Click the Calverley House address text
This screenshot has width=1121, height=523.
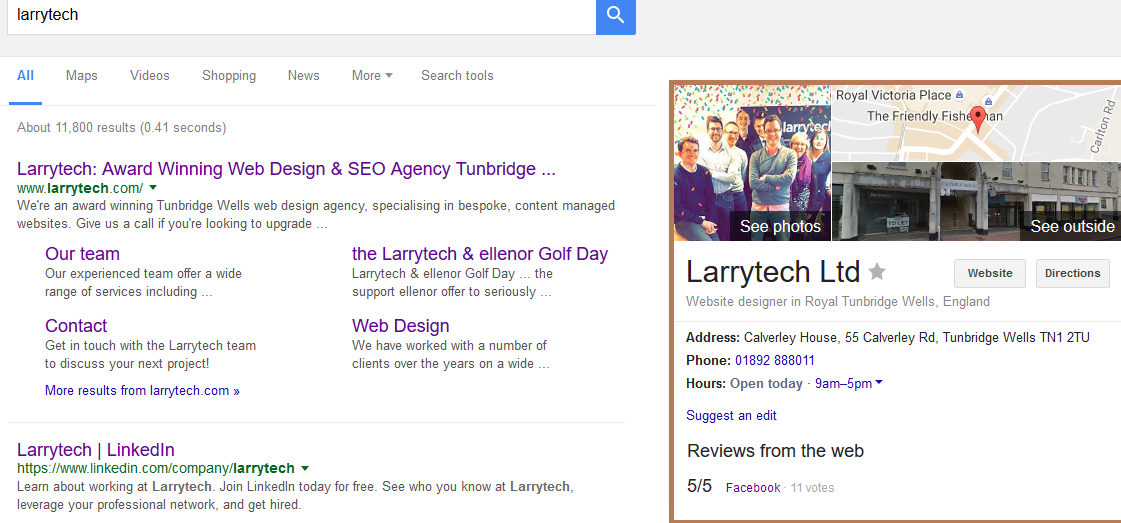coord(917,337)
